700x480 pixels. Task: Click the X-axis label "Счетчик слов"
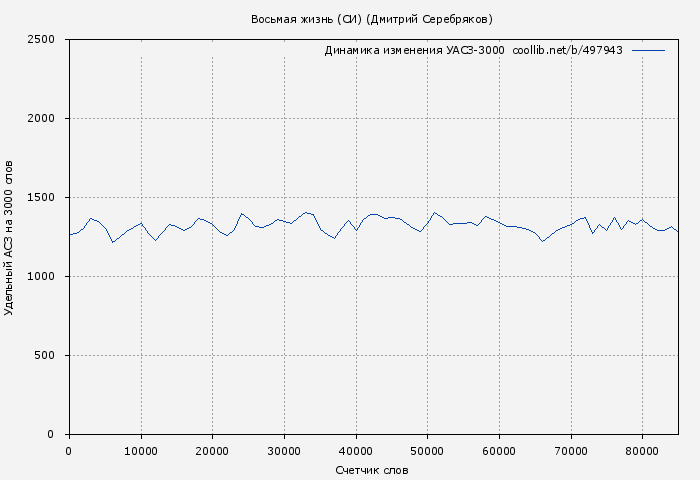click(372, 470)
